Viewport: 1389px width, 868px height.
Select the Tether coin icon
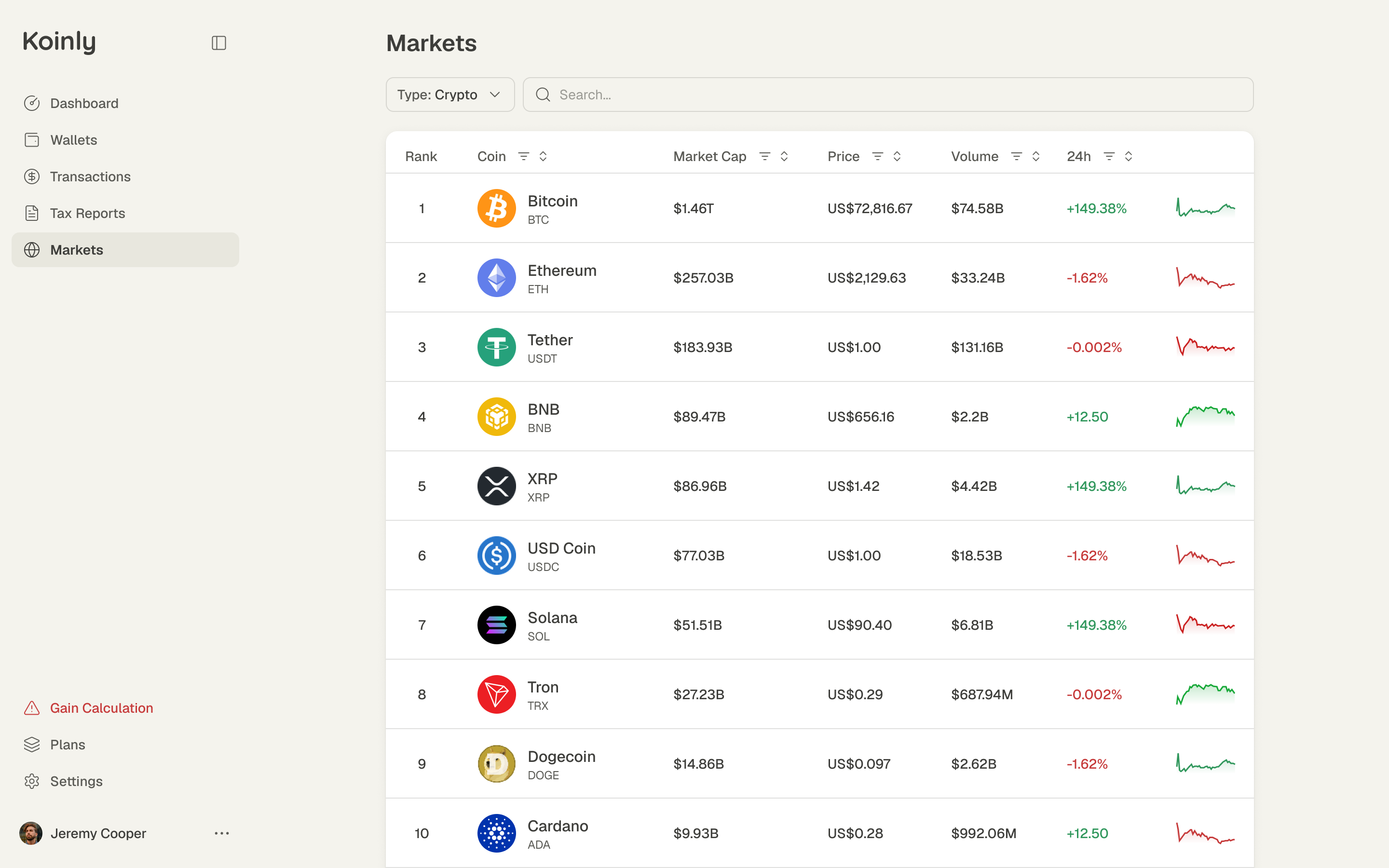pos(496,347)
